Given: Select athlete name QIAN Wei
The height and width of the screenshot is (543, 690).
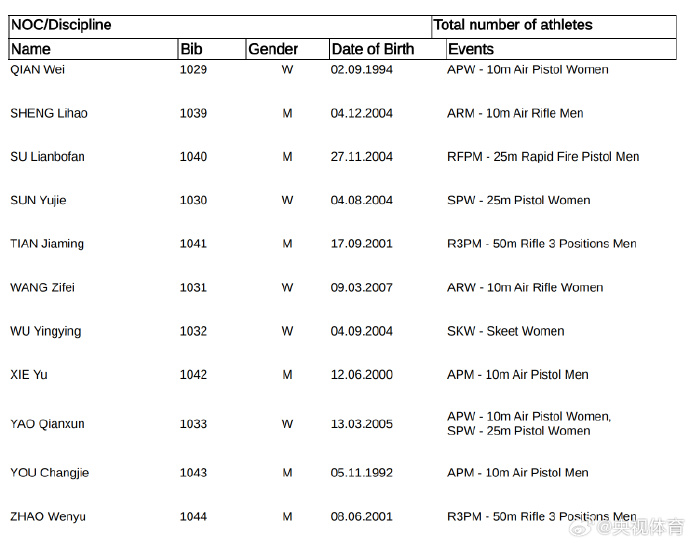Looking at the screenshot, I should coord(37,70).
